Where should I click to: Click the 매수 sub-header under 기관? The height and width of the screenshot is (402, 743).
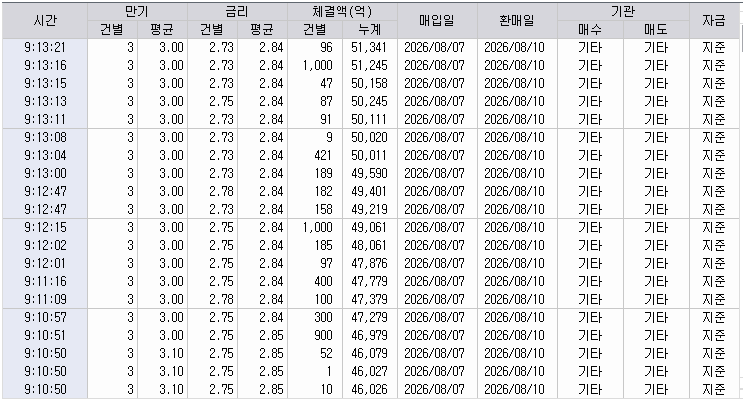click(x=590, y=29)
